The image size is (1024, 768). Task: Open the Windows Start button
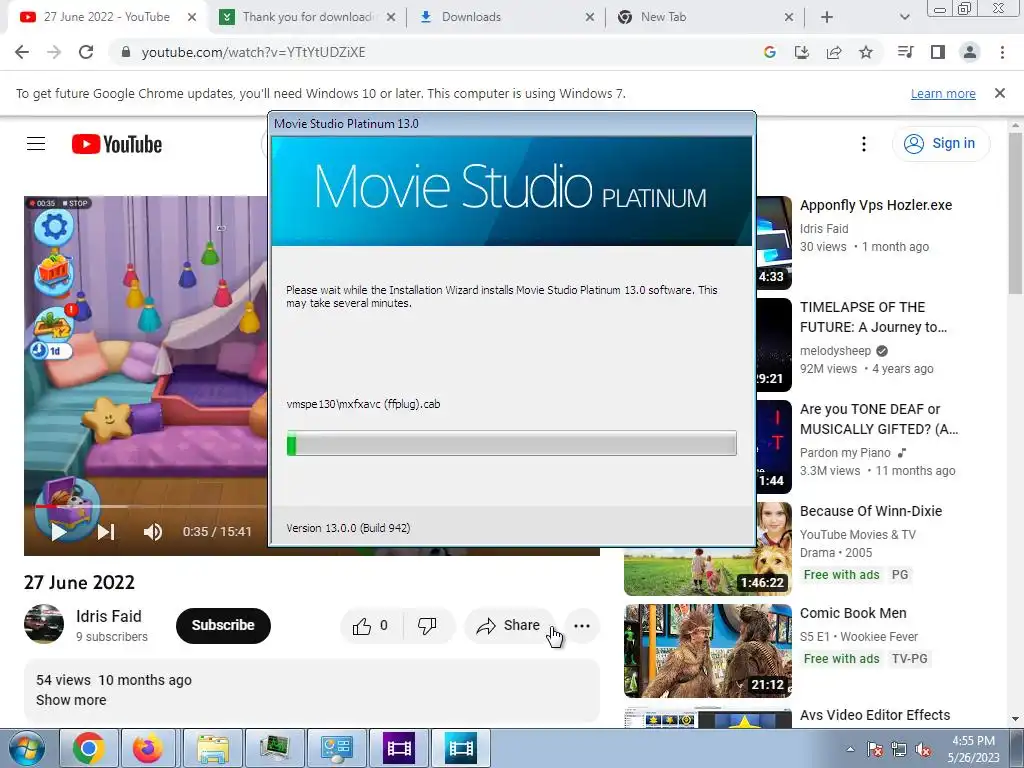tap(26, 748)
